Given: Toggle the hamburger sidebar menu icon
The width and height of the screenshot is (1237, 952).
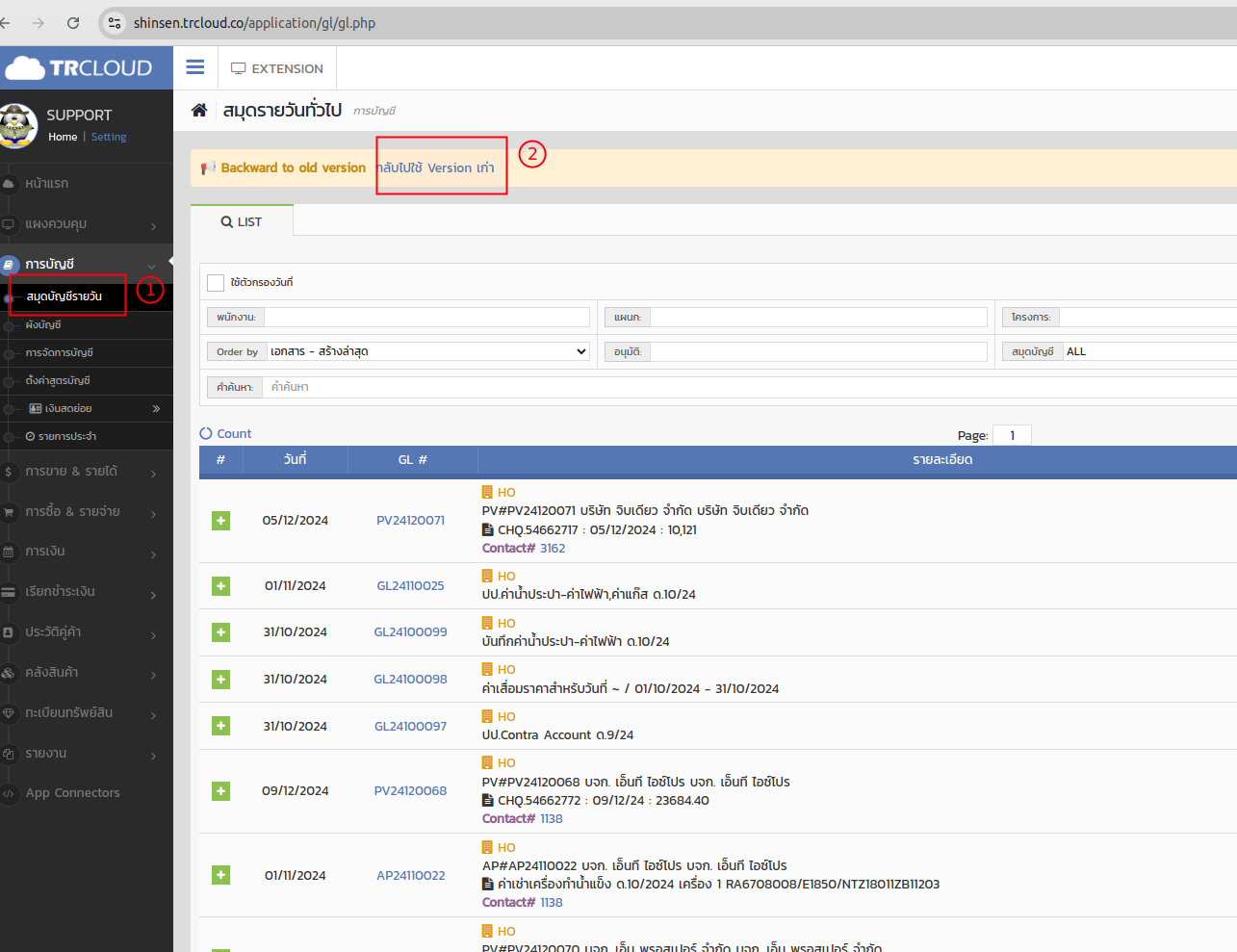Looking at the screenshot, I should 195,67.
